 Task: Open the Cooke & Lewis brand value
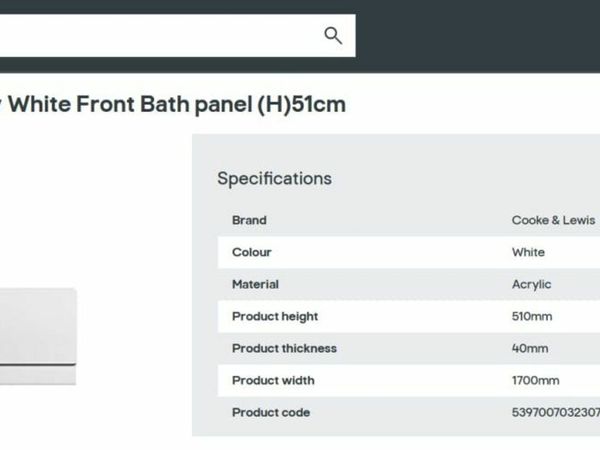pos(553,220)
